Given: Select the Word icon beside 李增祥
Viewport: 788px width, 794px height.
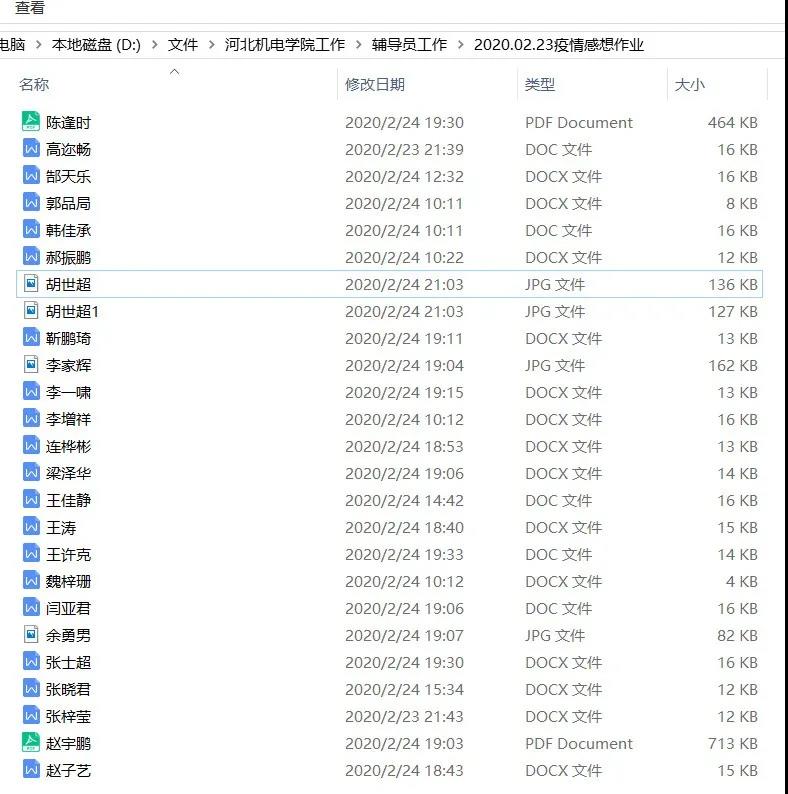Looking at the screenshot, I should pyautogui.click(x=31, y=418).
